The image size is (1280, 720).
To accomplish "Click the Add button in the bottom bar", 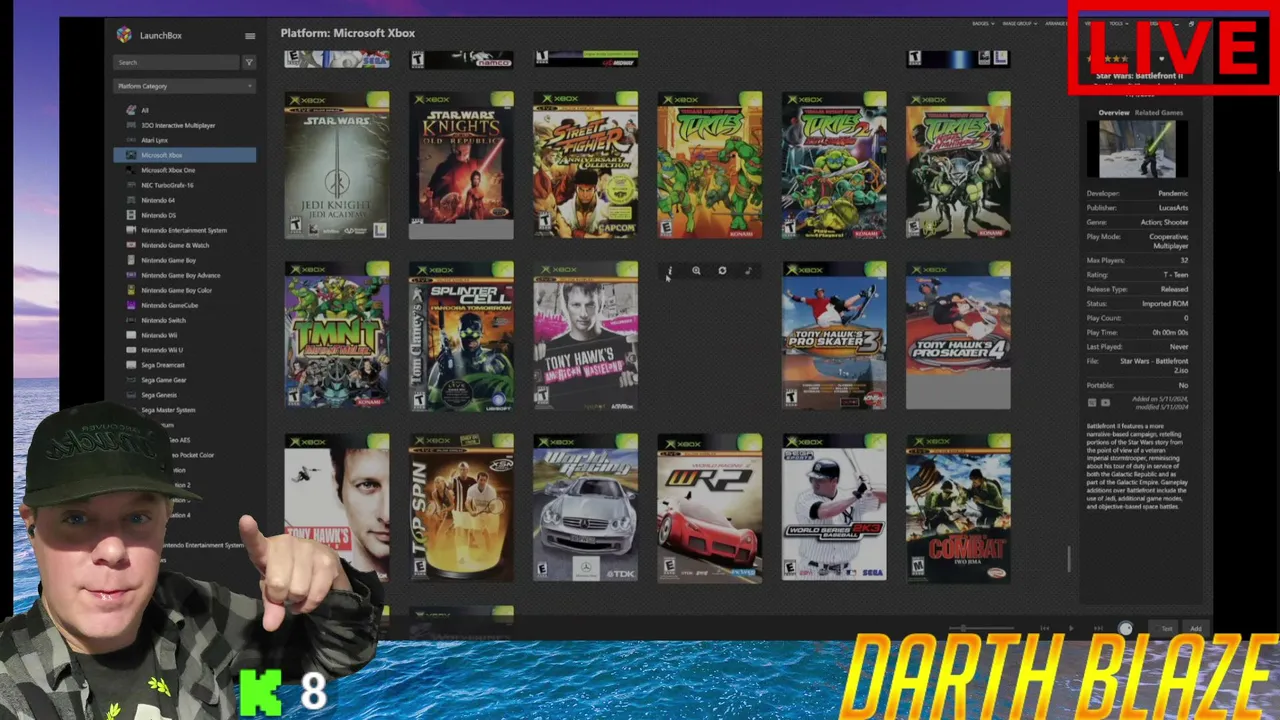I will click(x=1196, y=629).
